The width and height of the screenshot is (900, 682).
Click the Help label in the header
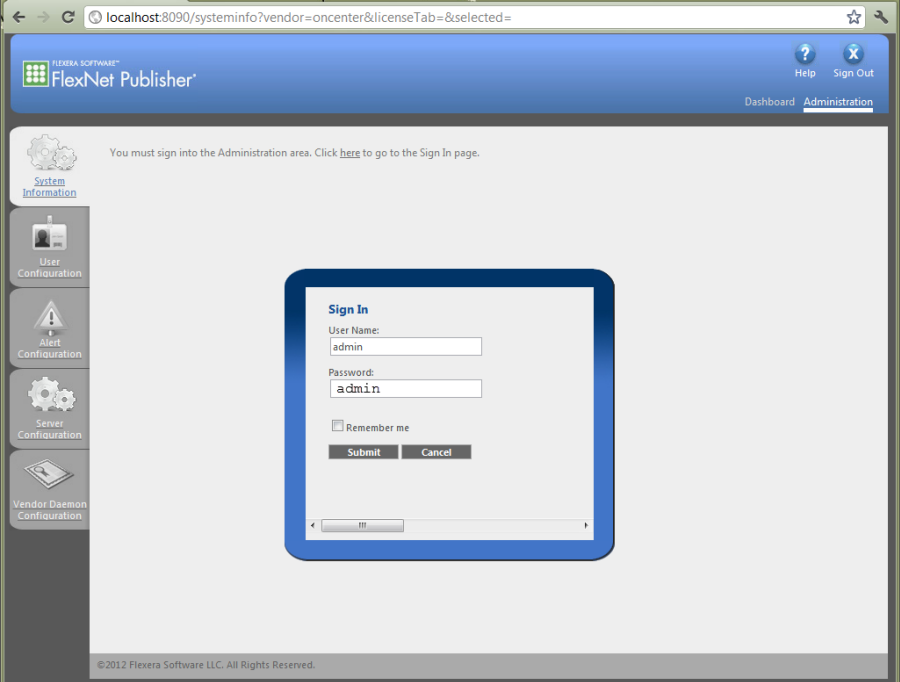(x=805, y=73)
